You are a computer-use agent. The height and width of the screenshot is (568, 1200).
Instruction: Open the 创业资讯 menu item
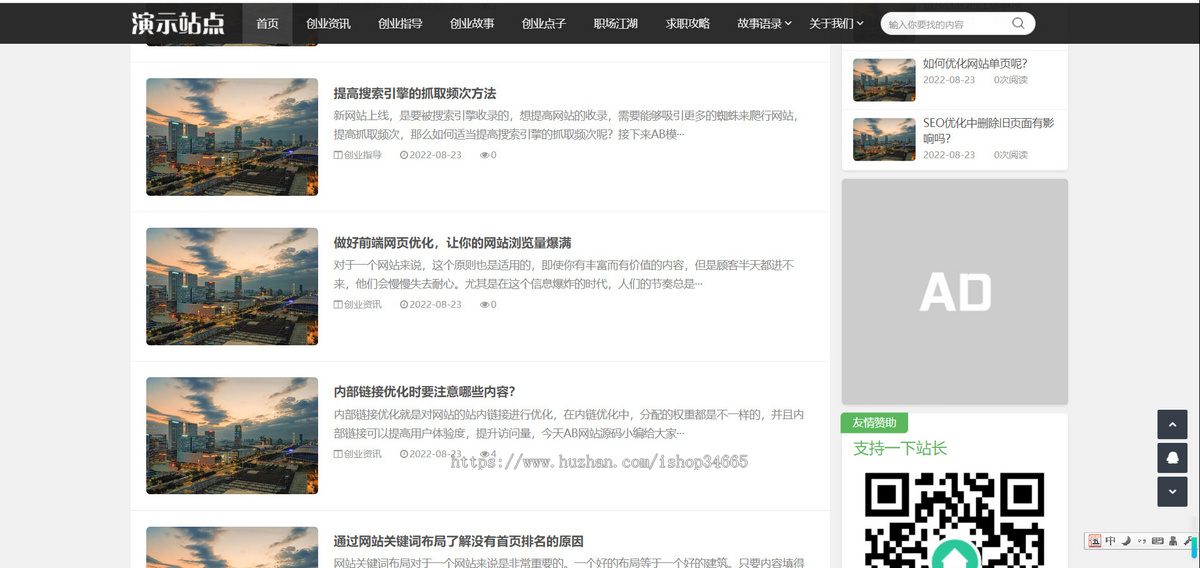tap(328, 23)
